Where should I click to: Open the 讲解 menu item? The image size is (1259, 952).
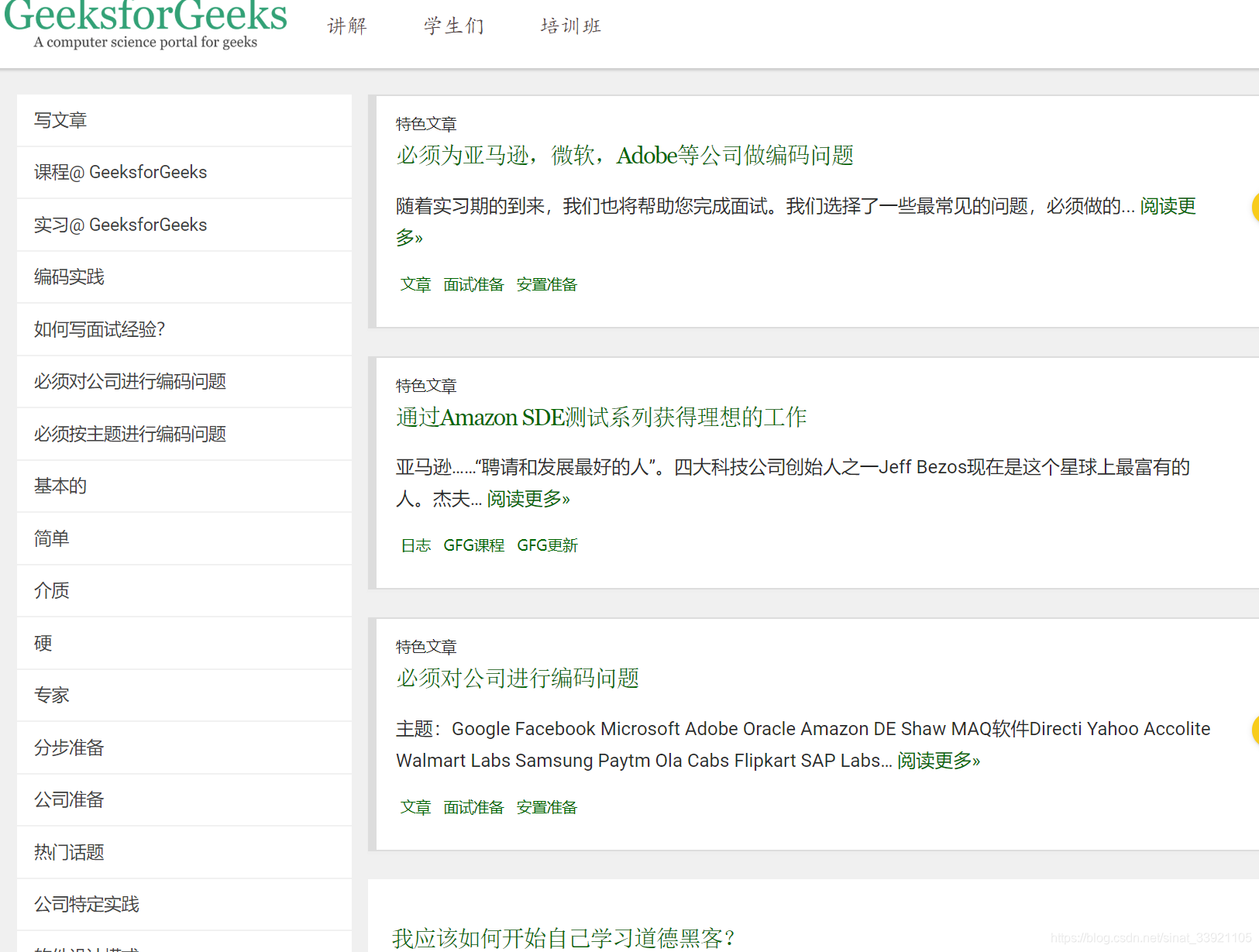pyautogui.click(x=347, y=26)
